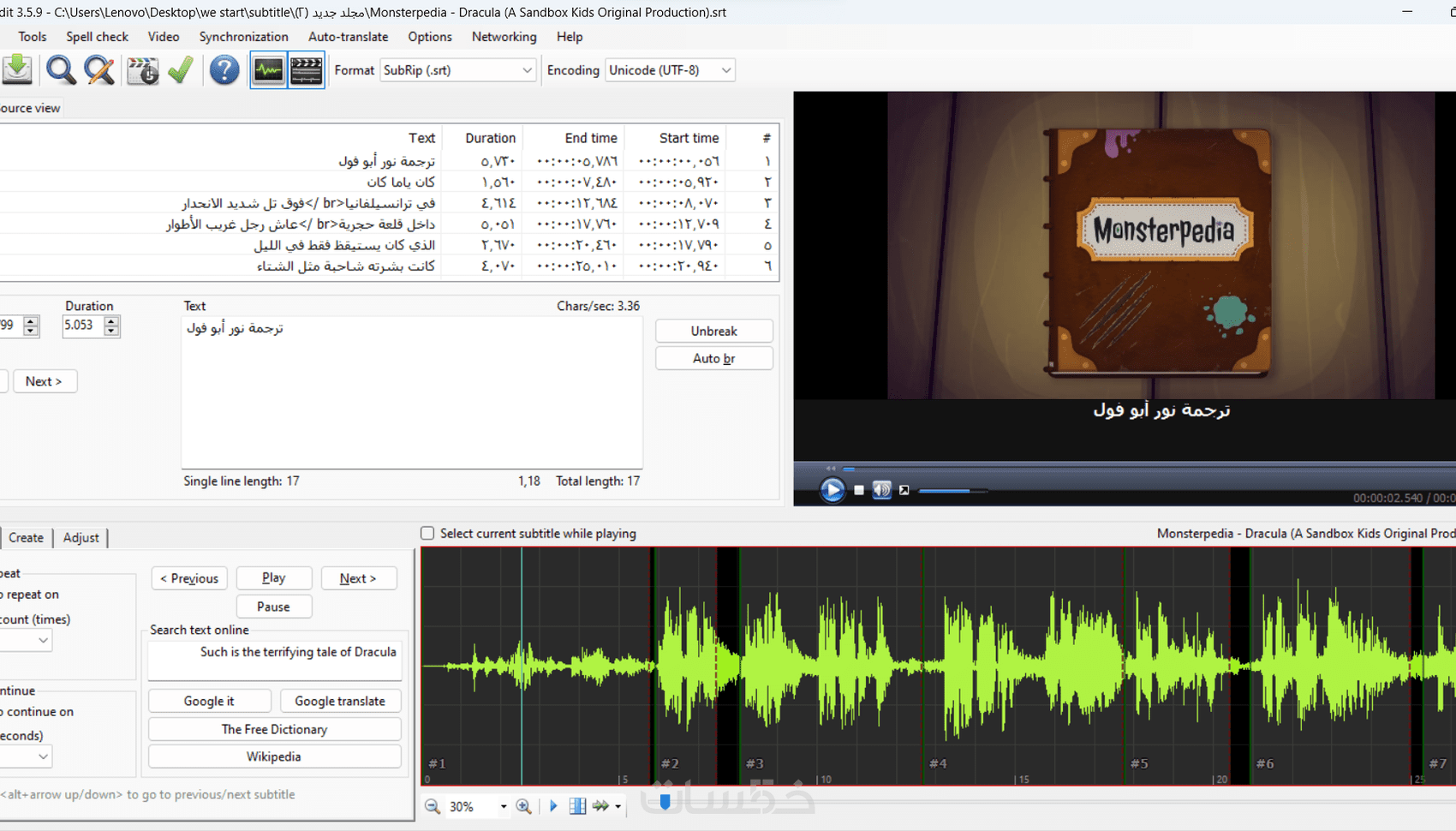Click Next > beside the text box
This screenshot has width=1456, height=831.
(x=45, y=381)
